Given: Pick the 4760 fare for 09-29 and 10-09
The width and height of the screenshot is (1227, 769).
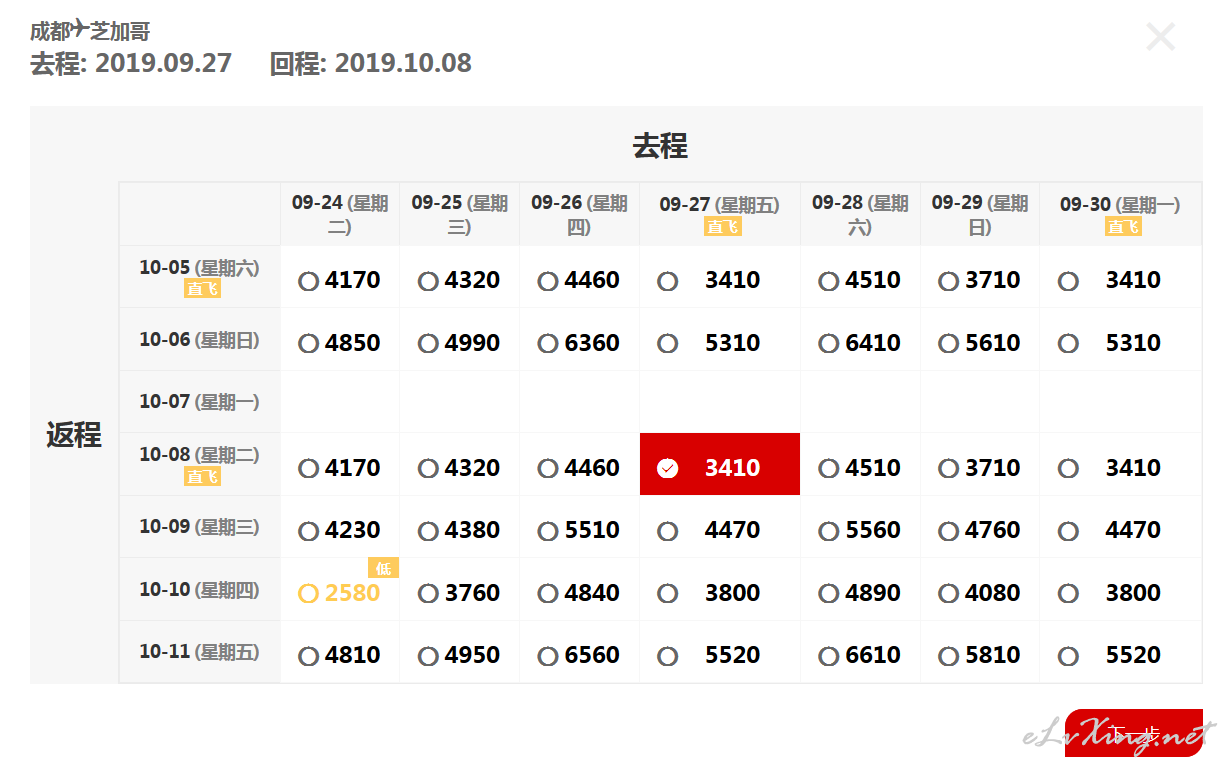Looking at the screenshot, I should coord(948,531).
